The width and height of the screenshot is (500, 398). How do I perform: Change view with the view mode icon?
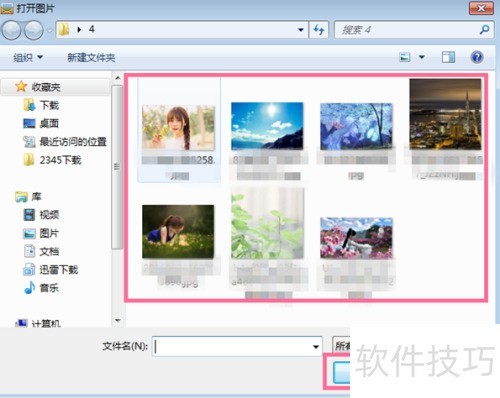click(x=405, y=57)
